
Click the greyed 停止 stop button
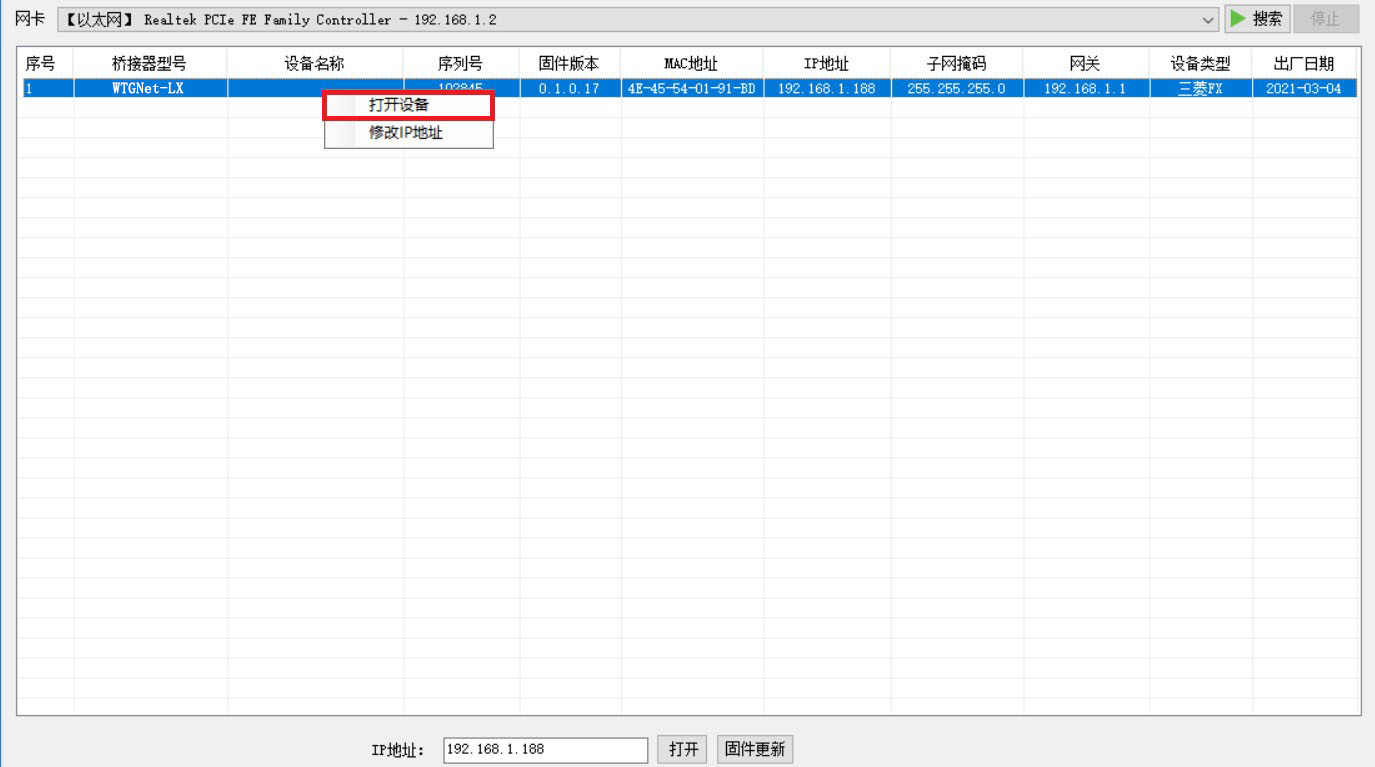pos(1326,19)
